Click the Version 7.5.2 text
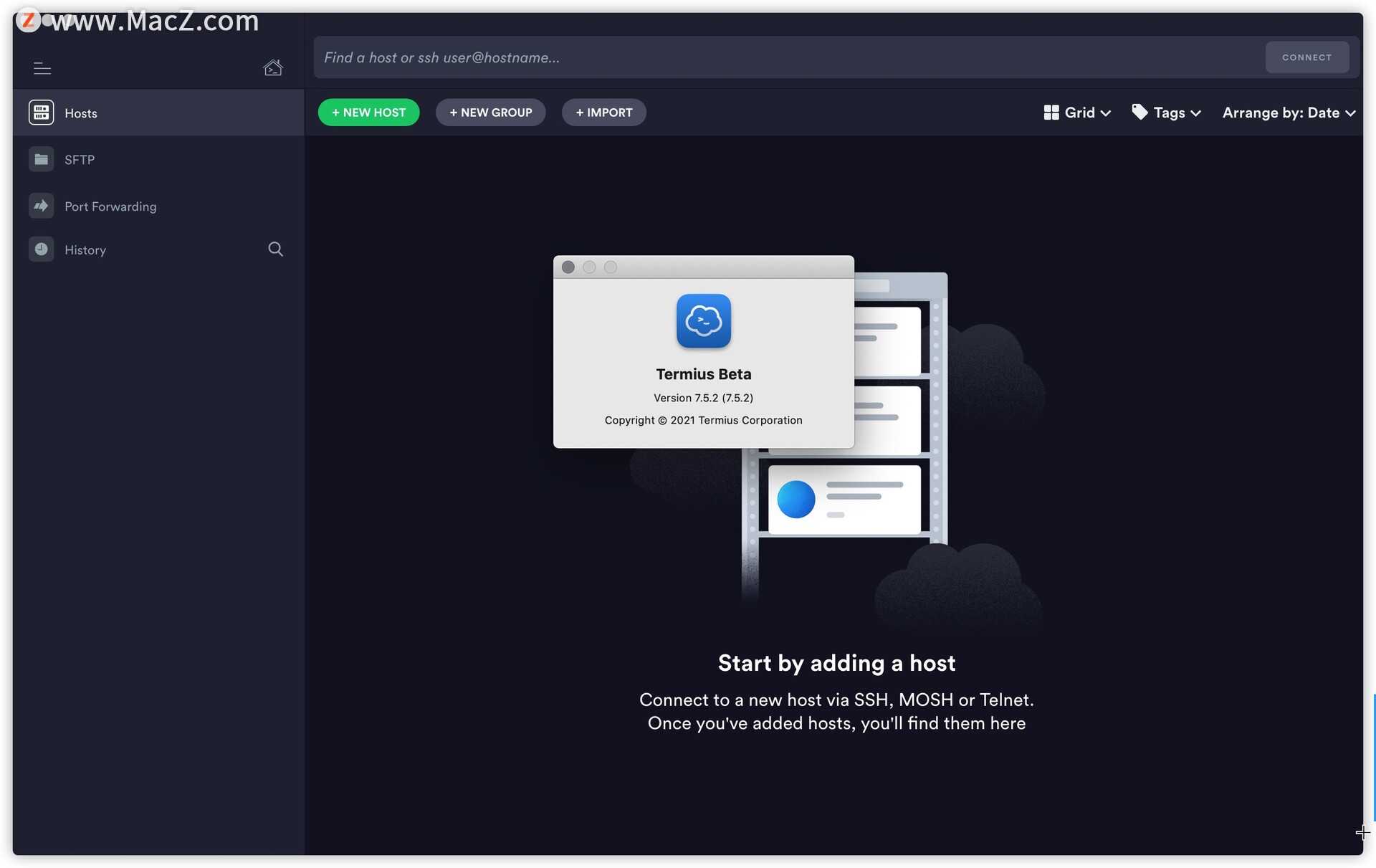 703,398
